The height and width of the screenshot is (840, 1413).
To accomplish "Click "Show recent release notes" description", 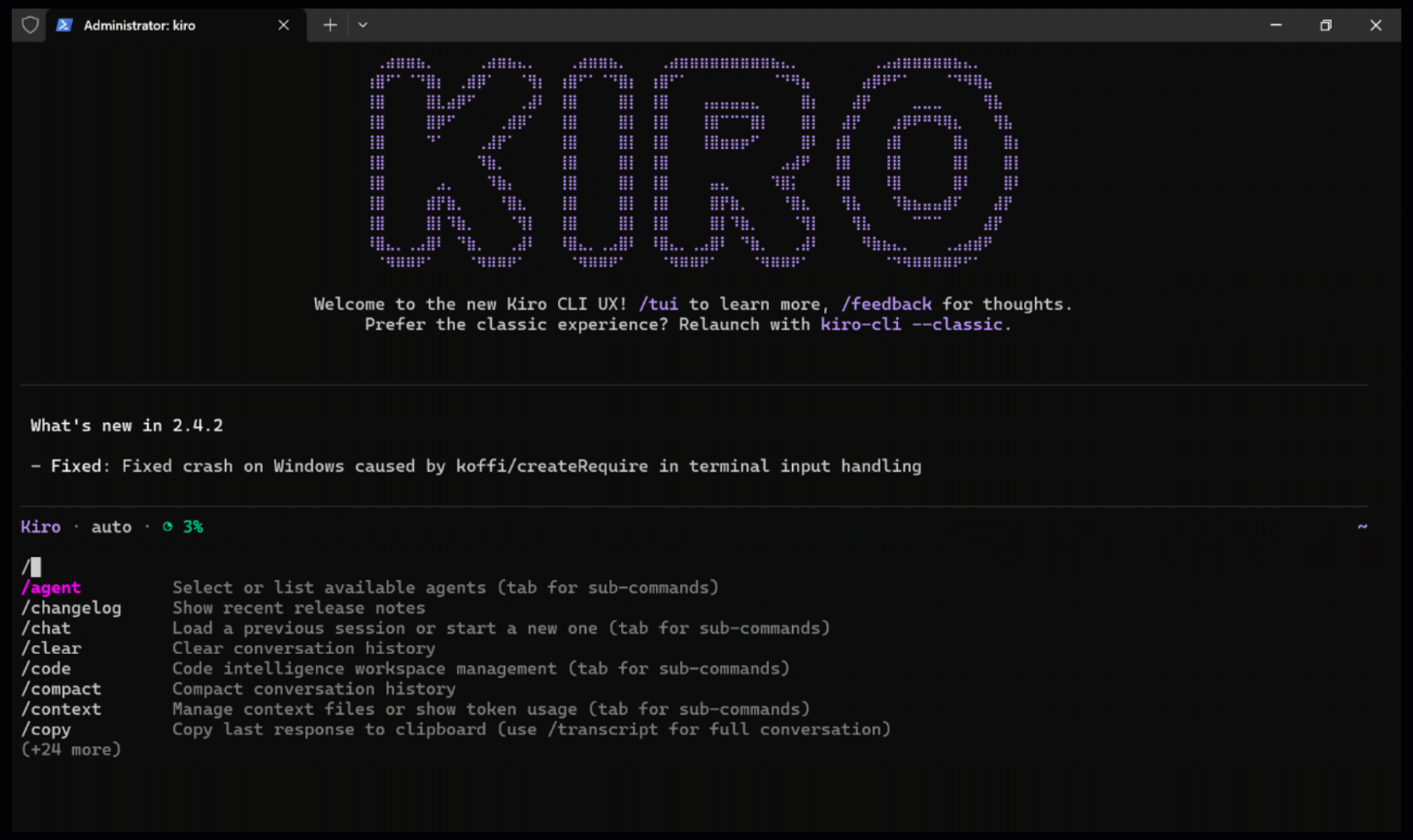I will 299,608.
